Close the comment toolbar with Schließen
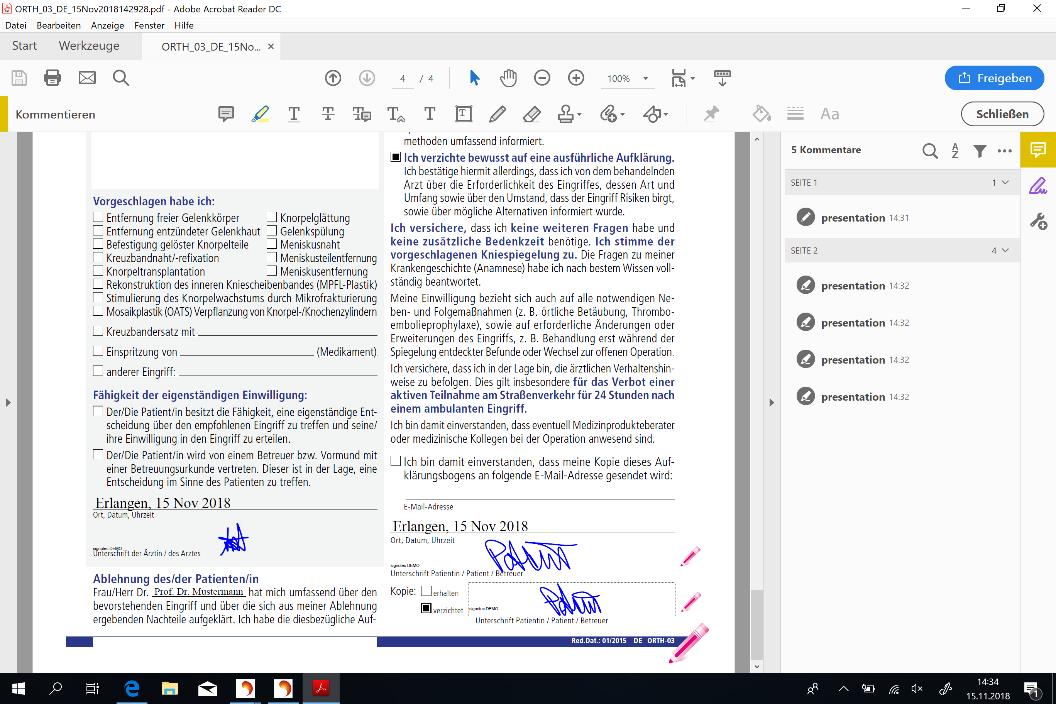The height and width of the screenshot is (704, 1056). (x=1002, y=114)
